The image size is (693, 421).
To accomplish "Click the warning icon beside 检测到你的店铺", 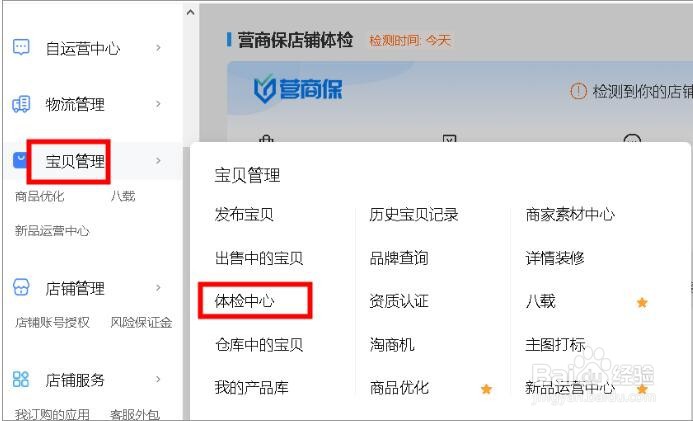I will 578,91.
